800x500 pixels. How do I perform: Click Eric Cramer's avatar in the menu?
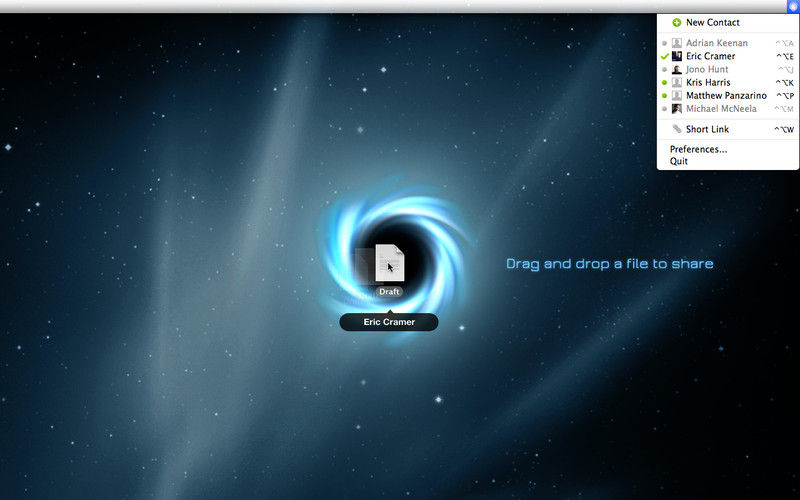(677, 57)
